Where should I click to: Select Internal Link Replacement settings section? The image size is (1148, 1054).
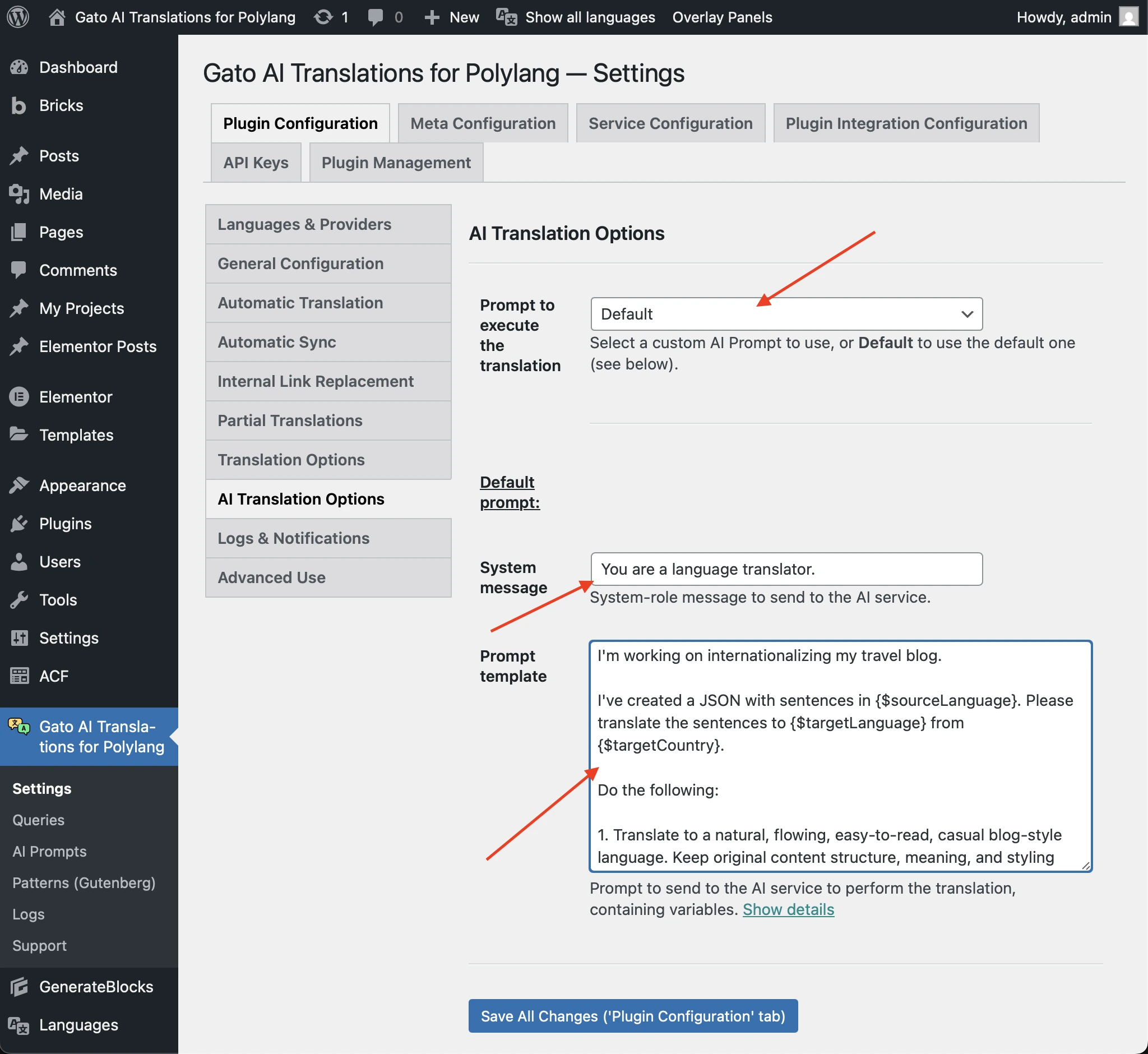click(316, 381)
